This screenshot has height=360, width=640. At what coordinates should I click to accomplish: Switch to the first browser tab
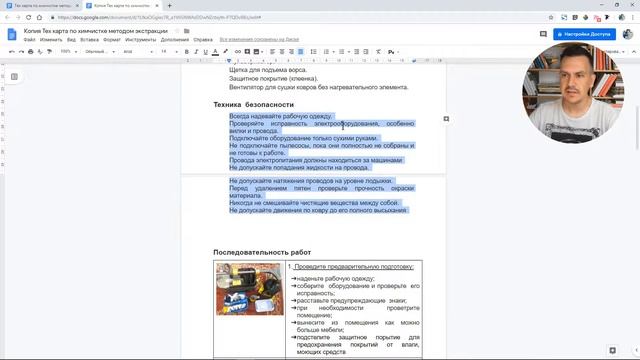point(42,6)
